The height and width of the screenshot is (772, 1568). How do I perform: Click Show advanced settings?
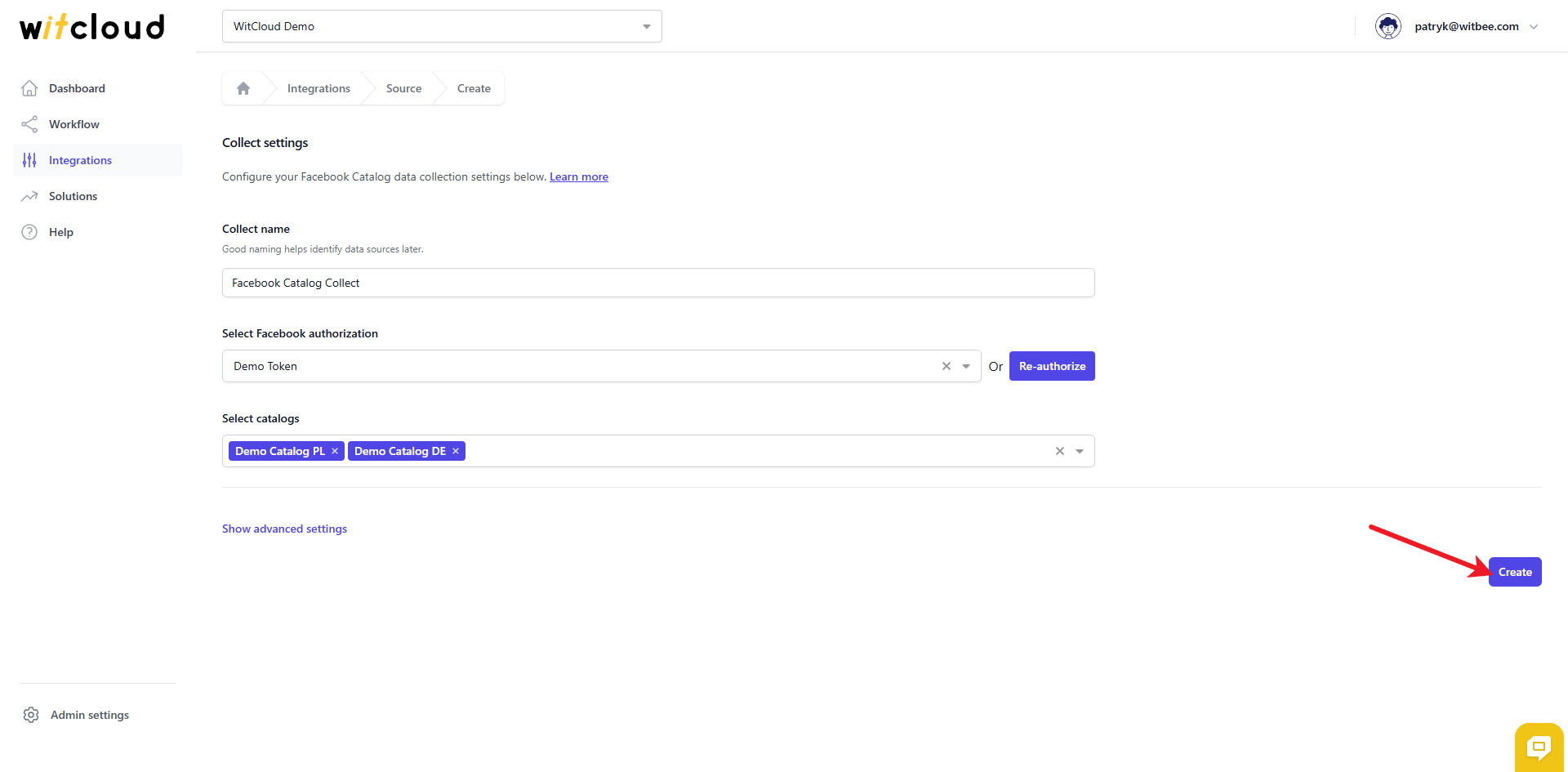(x=284, y=529)
